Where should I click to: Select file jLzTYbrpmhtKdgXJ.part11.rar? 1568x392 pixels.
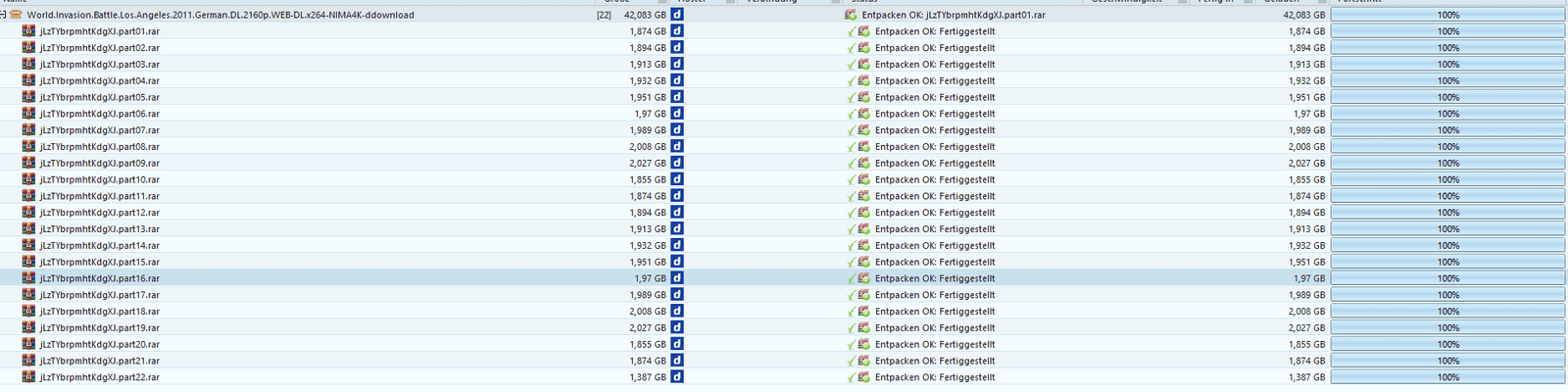point(100,196)
